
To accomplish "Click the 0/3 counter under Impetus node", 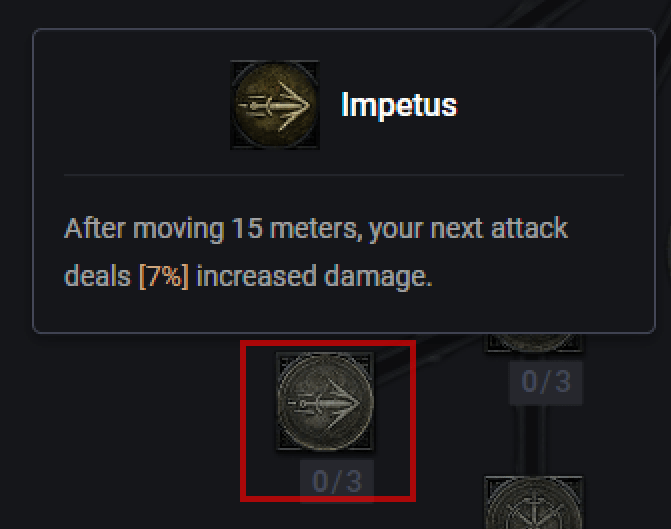I will point(337,481).
